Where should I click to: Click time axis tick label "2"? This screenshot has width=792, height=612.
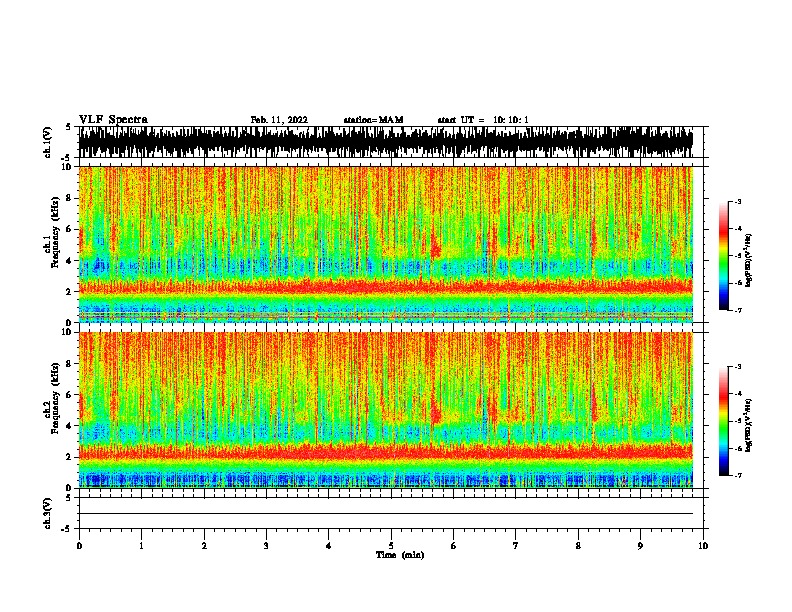click(x=204, y=546)
